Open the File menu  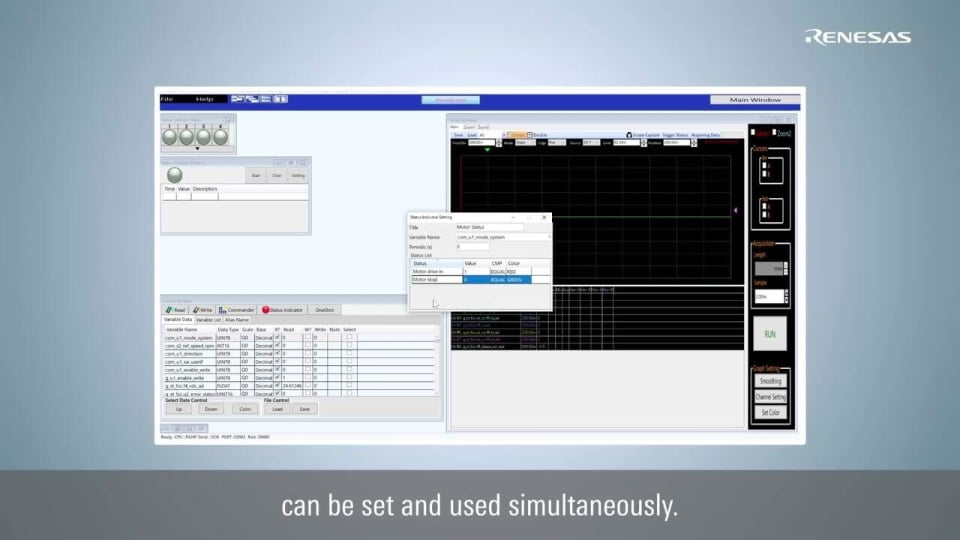tap(167, 99)
